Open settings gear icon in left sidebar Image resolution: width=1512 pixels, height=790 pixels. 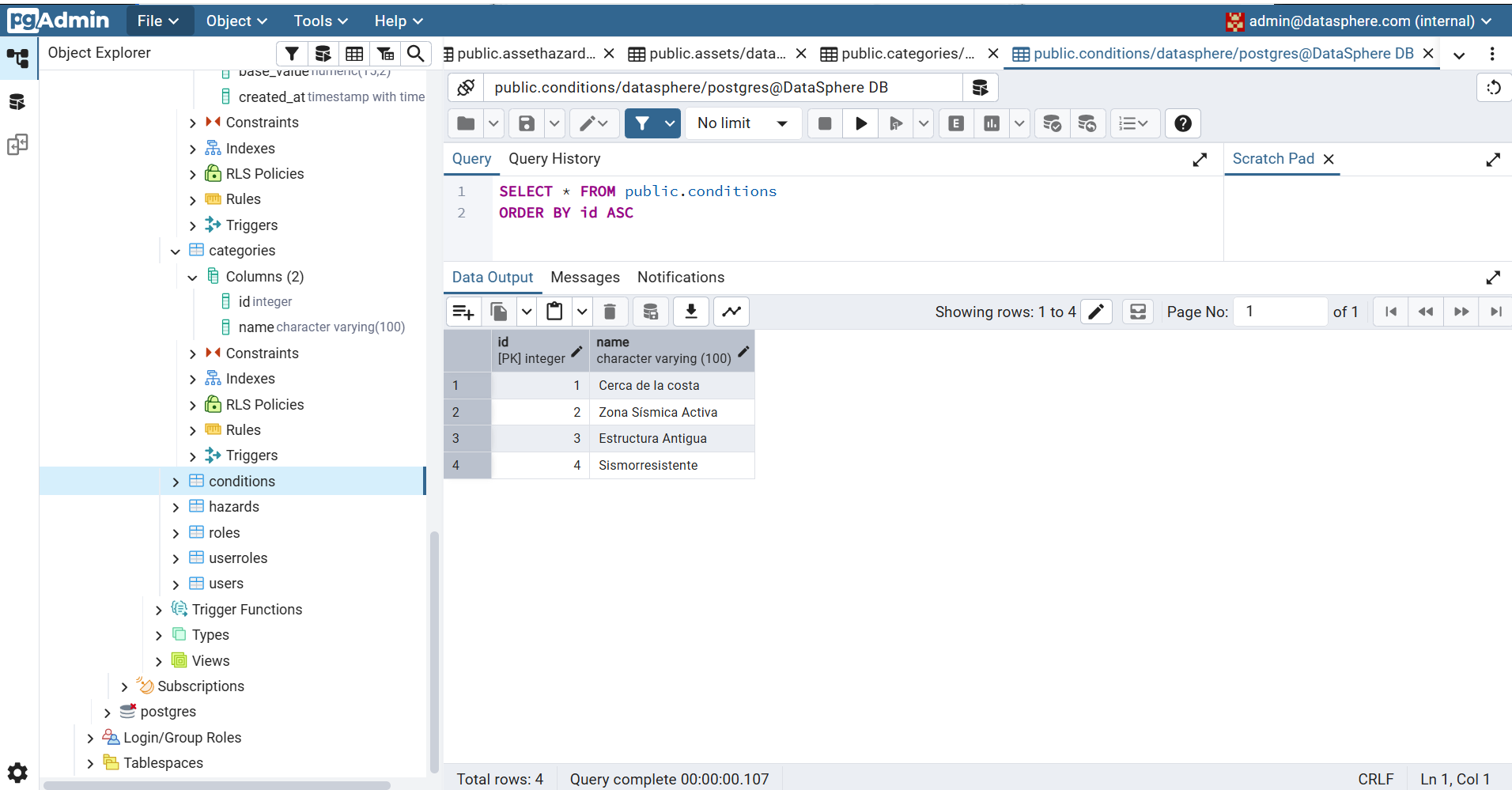(x=17, y=773)
